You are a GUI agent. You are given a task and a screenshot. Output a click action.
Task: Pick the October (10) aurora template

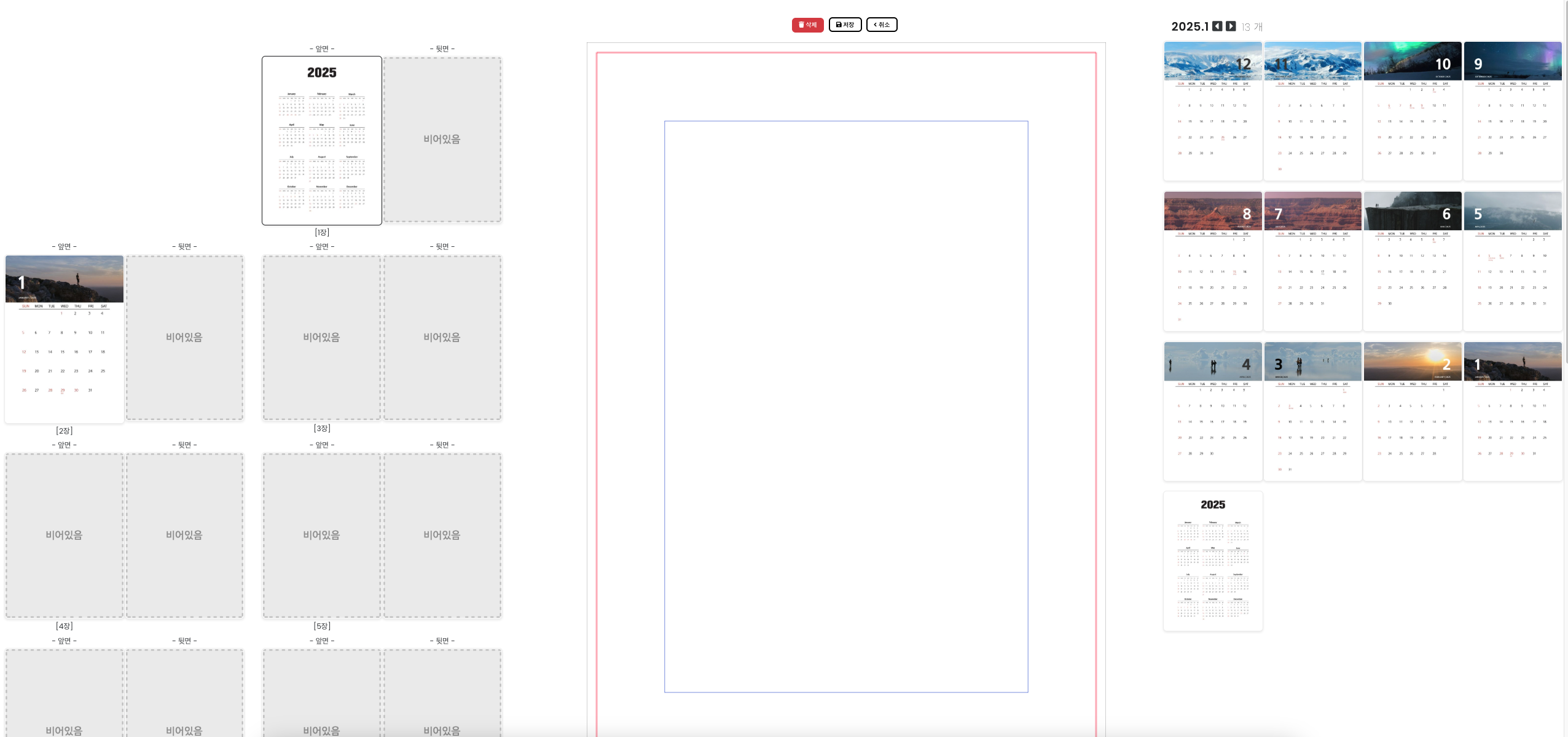tap(1413, 111)
